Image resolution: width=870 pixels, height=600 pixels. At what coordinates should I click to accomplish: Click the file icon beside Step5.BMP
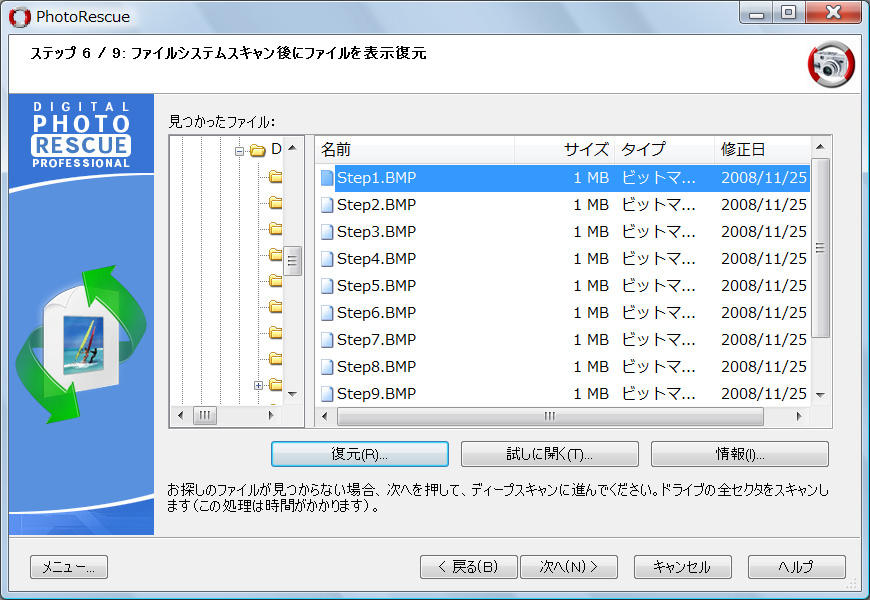327,286
